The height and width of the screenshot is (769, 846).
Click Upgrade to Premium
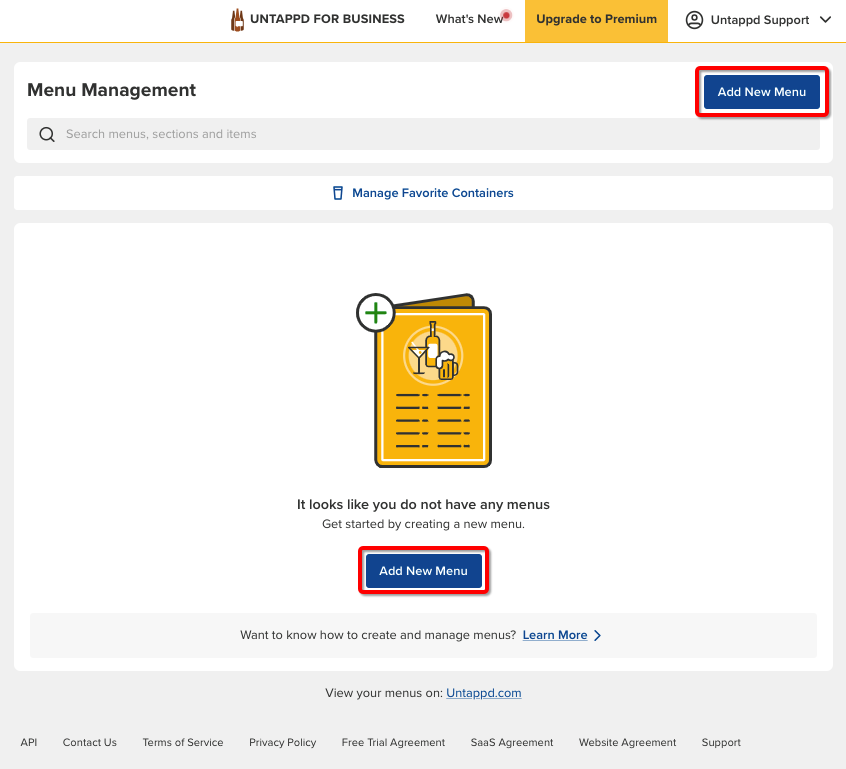pyautogui.click(x=596, y=21)
